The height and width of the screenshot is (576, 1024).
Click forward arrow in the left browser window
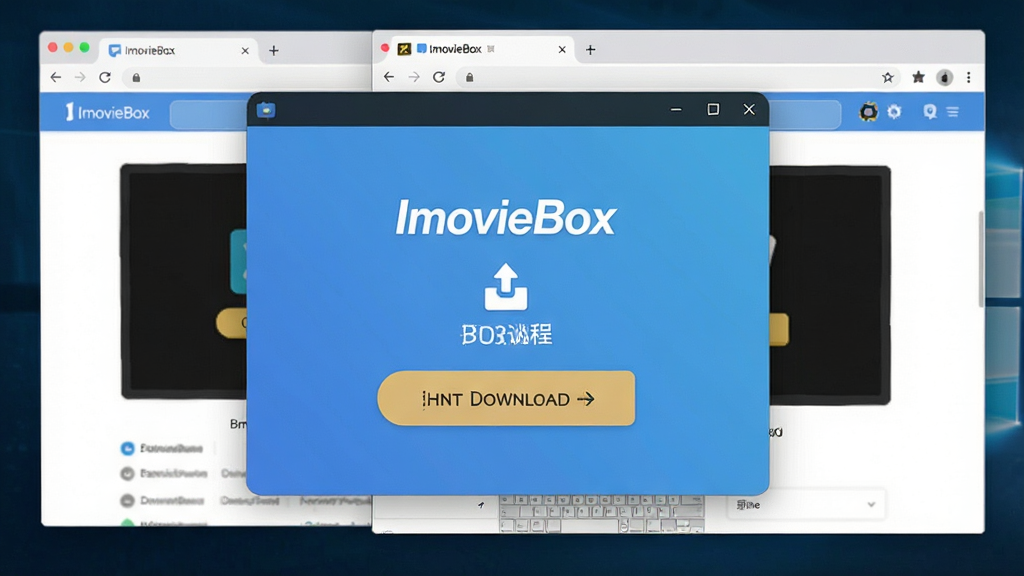point(80,78)
